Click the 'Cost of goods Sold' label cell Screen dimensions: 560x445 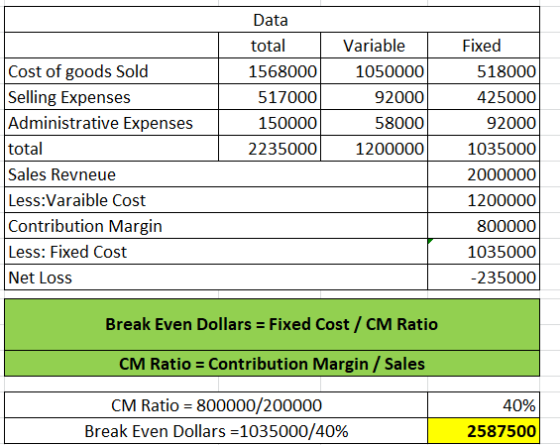point(111,71)
